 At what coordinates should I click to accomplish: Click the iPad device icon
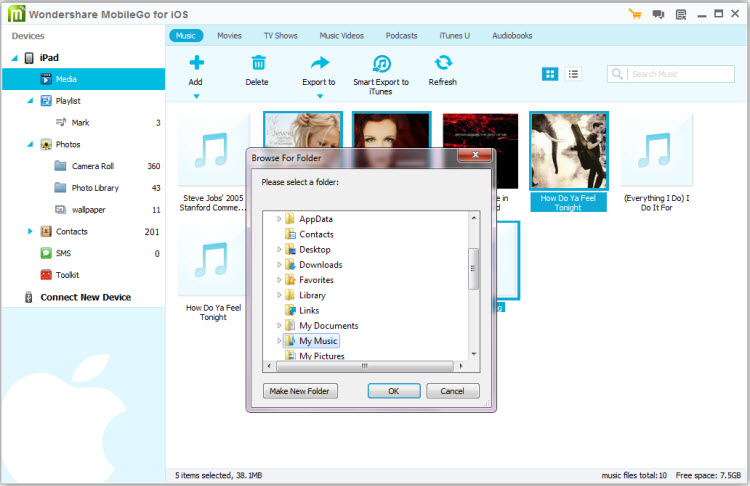click(x=29, y=58)
